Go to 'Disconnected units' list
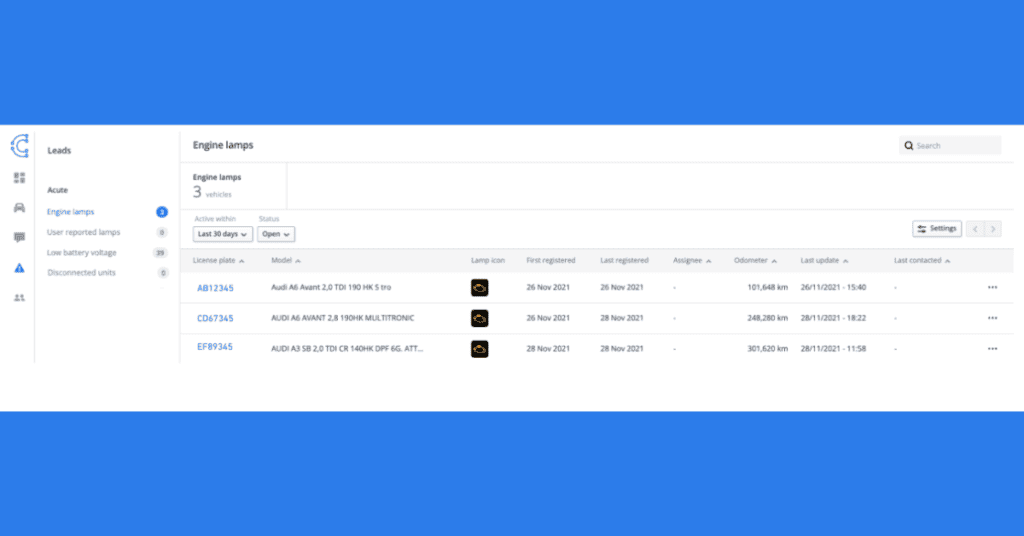Screen dimensions: 1024x536 [82, 273]
